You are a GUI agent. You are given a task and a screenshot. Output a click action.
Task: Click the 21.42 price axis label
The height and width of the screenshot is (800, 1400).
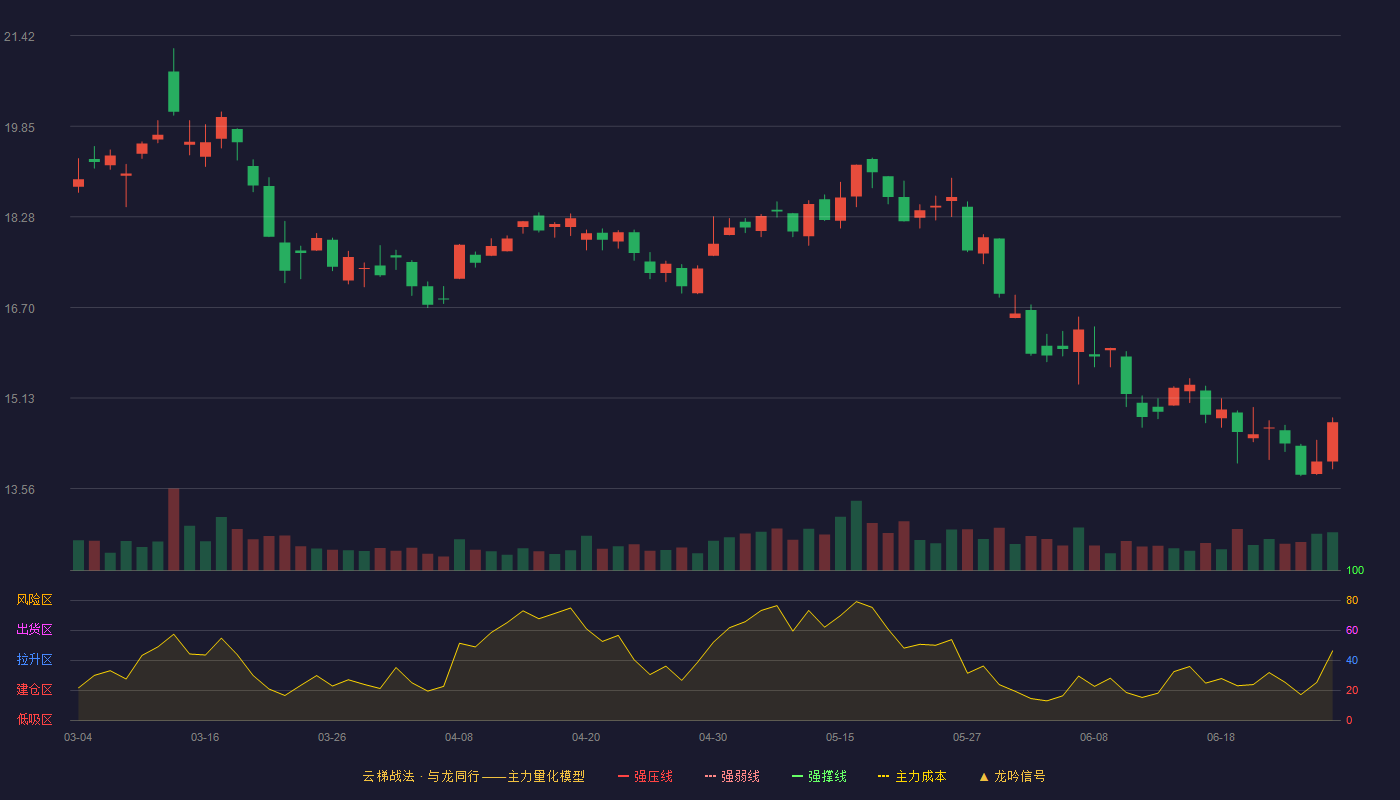tap(19, 37)
